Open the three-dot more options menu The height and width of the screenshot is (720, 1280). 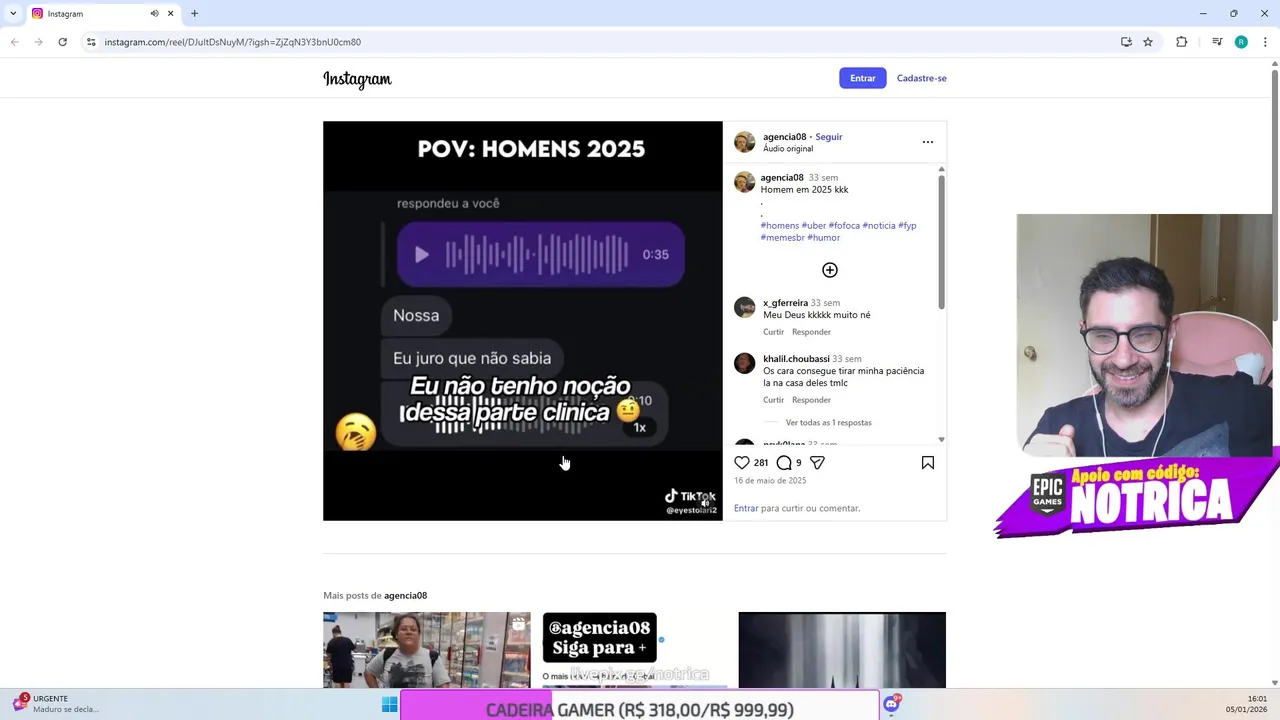pyautogui.click(x=928, y=142)
